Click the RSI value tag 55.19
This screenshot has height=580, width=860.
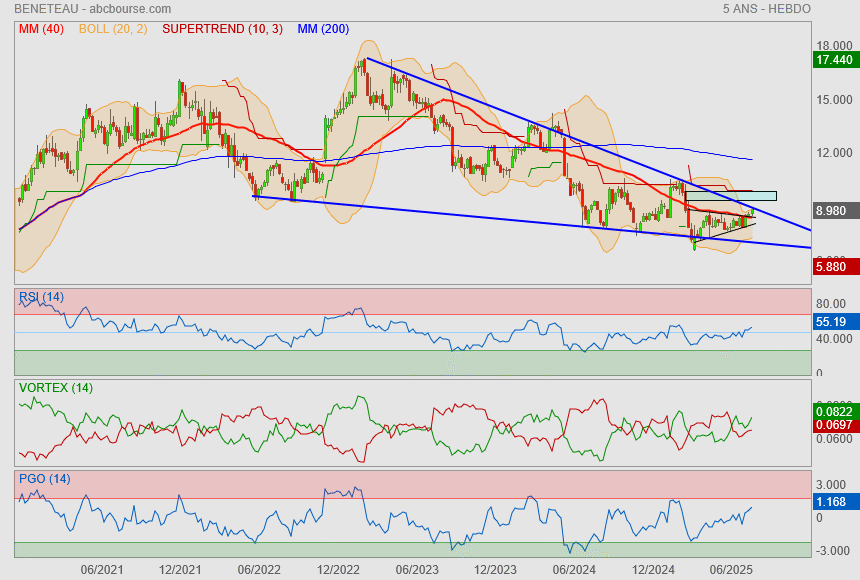(834, 322)
